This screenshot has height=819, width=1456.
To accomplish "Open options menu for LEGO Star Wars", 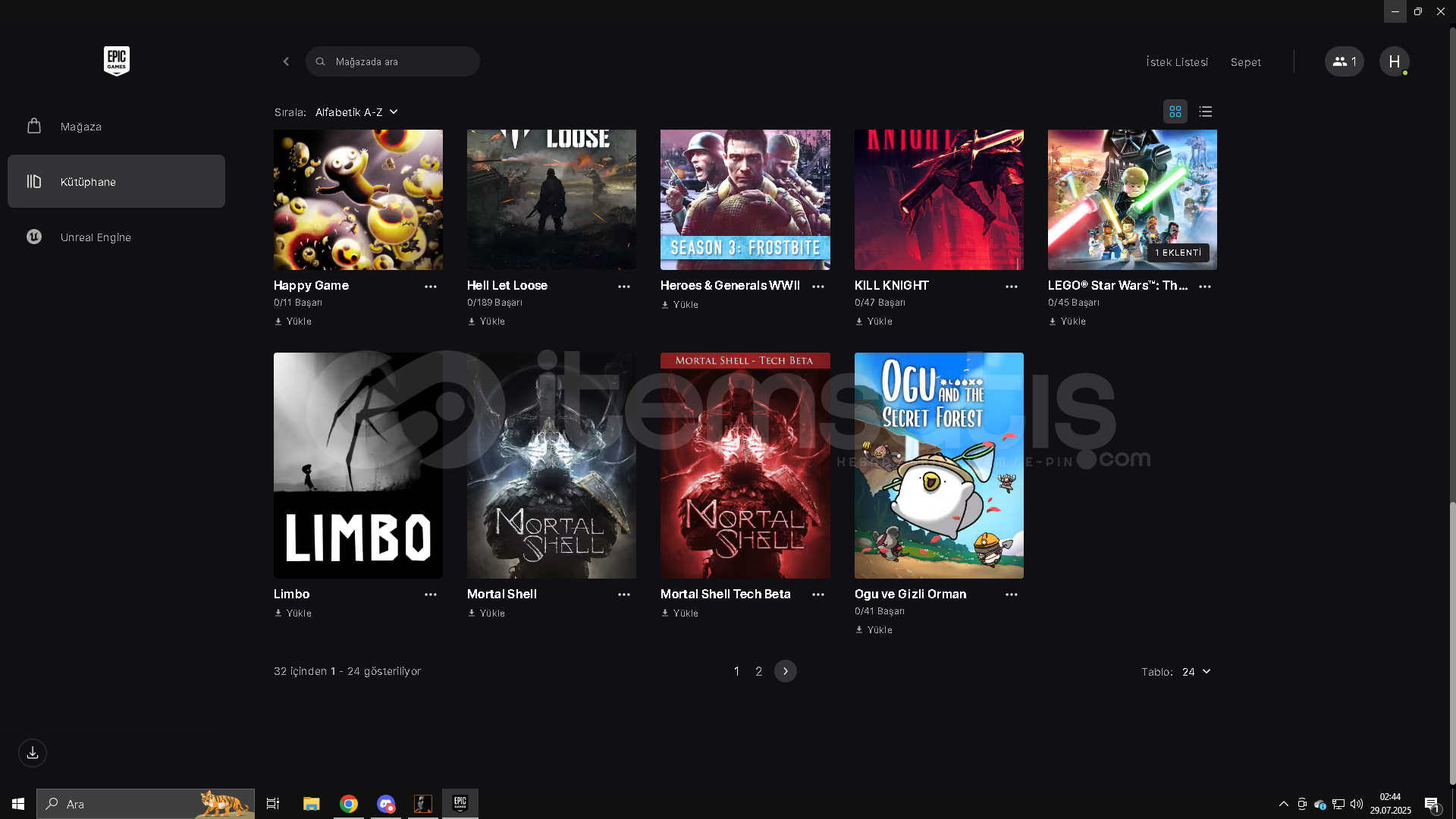I will (1205, 287).
